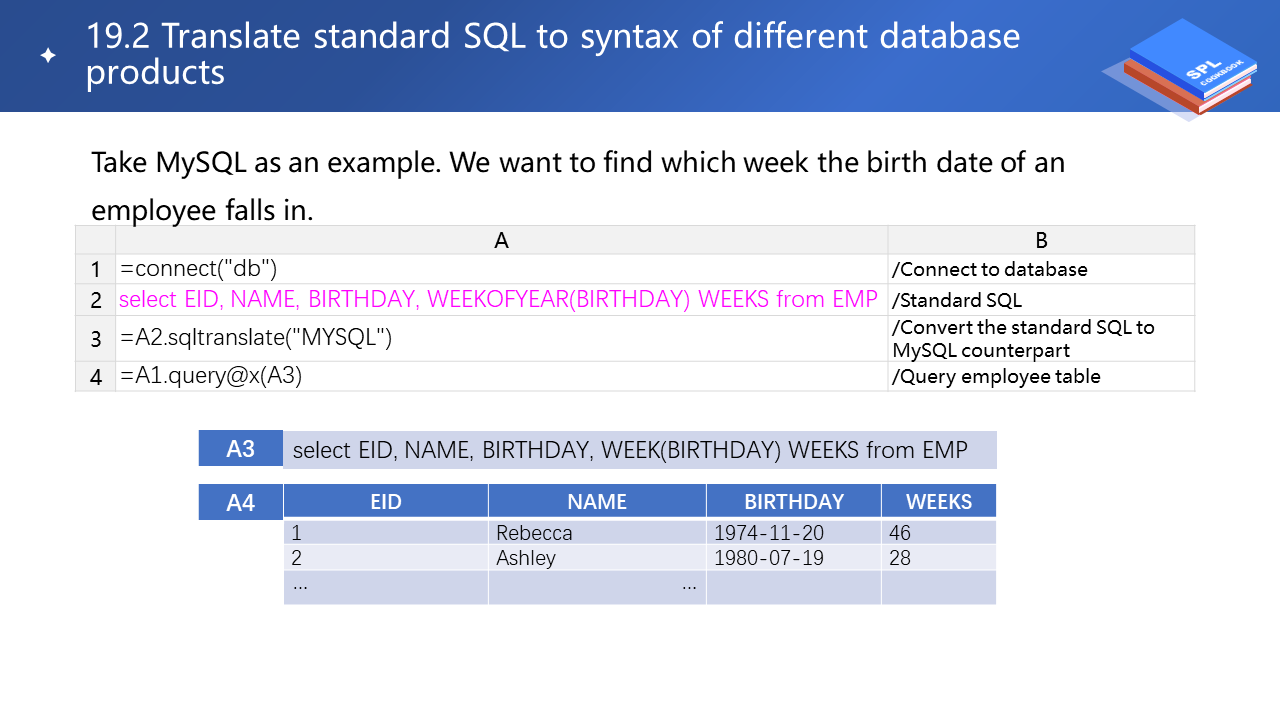
Task: Click the blue A3 result label
Action: [x=240, y=449]
